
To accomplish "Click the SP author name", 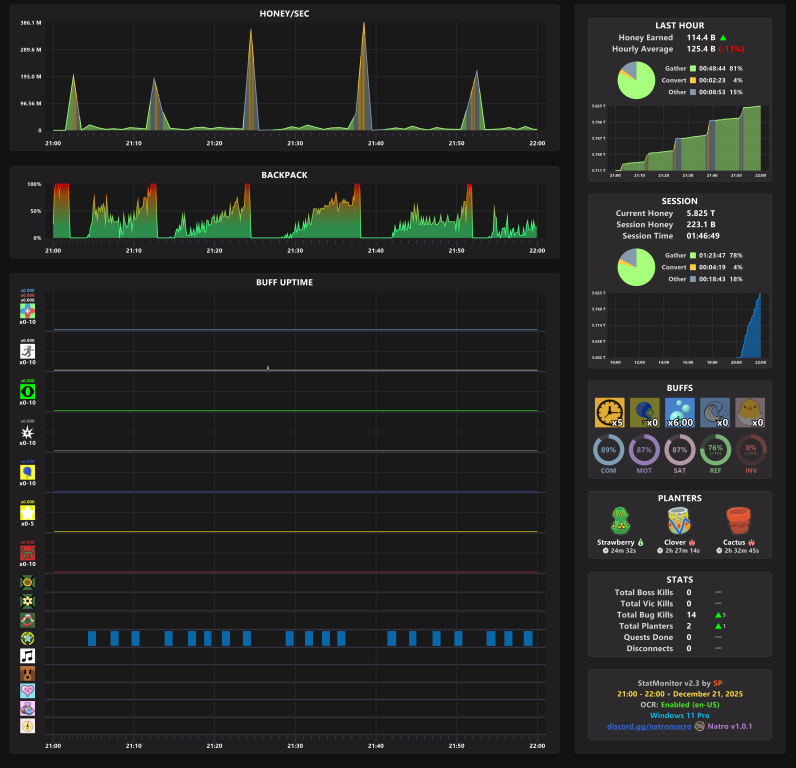I will pos(717,683).
